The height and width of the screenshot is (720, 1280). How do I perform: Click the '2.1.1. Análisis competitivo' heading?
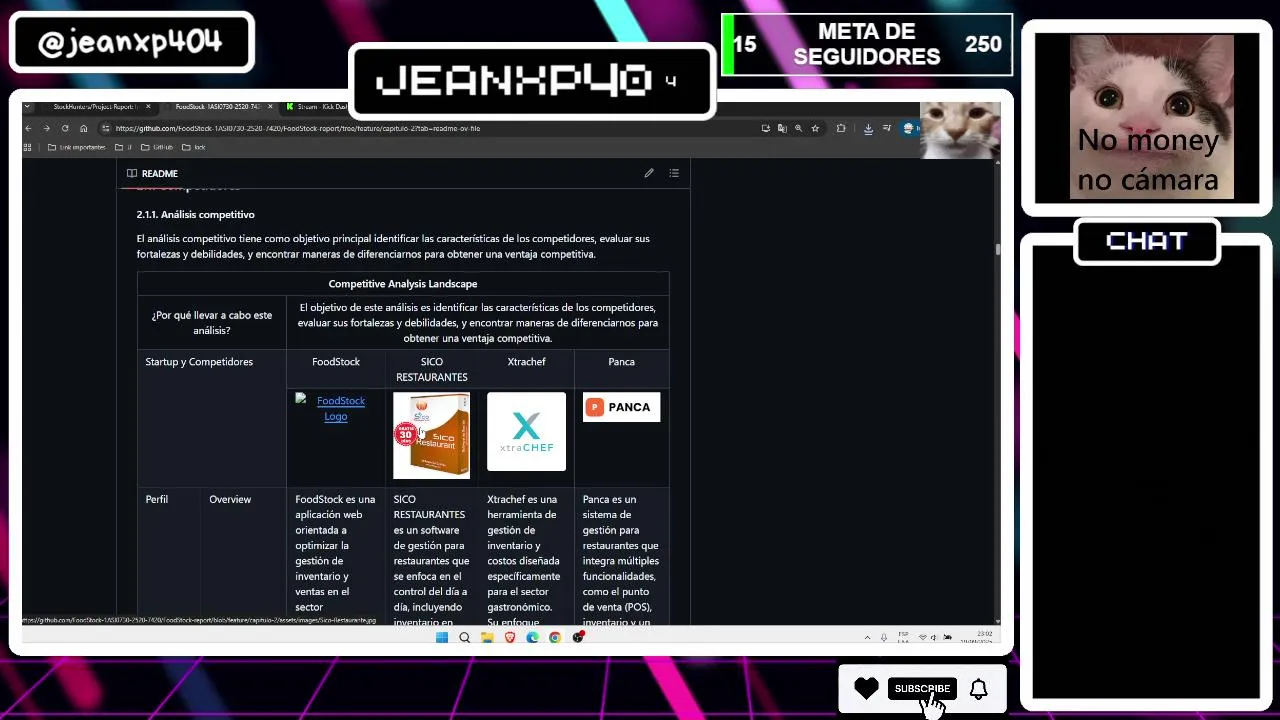pyautogui.click(x=196, y=214)
